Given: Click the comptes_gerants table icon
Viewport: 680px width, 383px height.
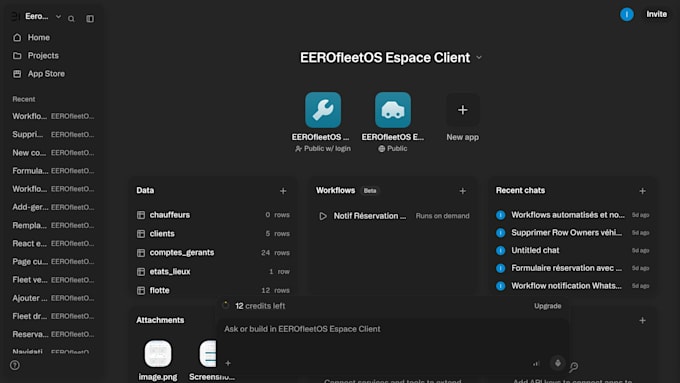Looking at the screenshot, I should pyautogui.click(x=141, y=253).
